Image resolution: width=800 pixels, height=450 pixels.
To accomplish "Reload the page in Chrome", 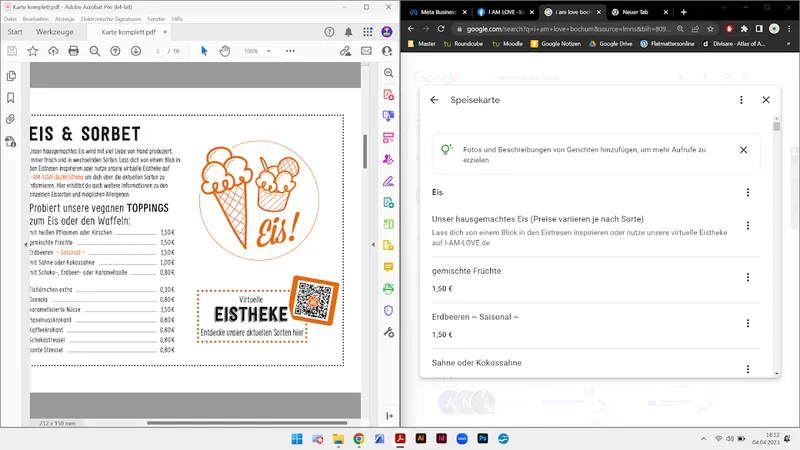I will point(441,29).
